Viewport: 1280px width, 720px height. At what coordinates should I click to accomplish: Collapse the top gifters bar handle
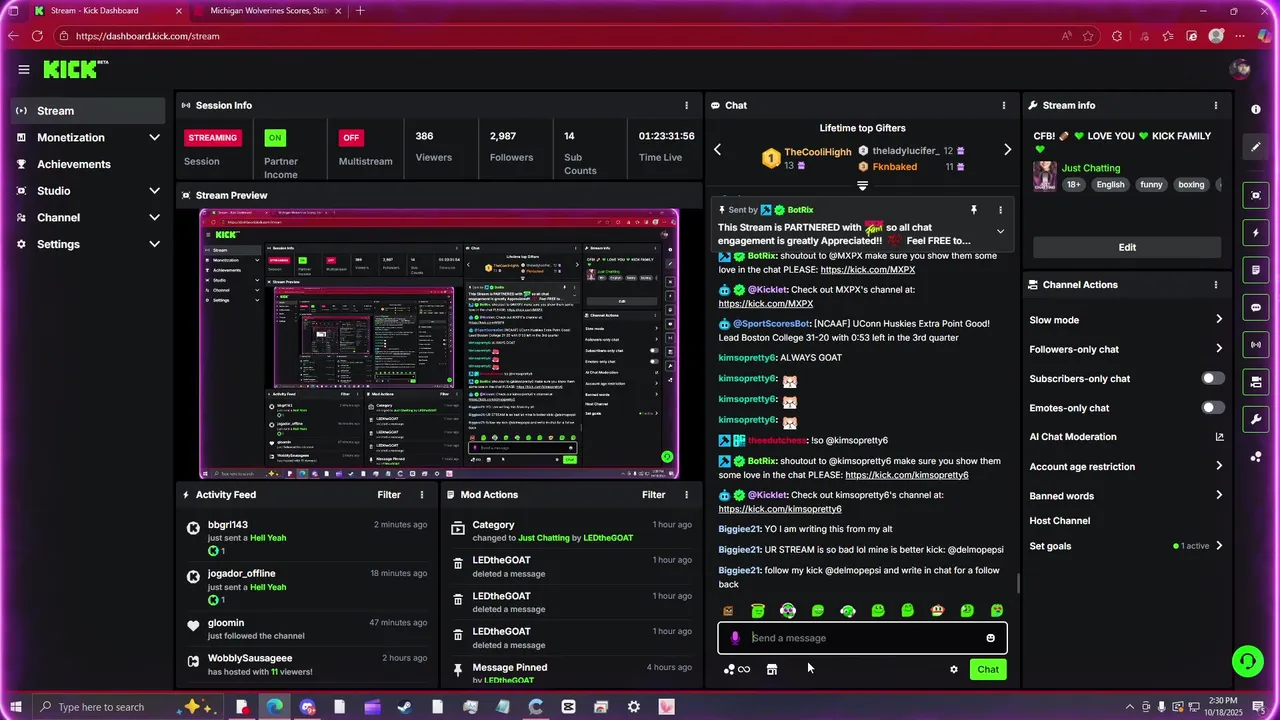pos(862,186)
